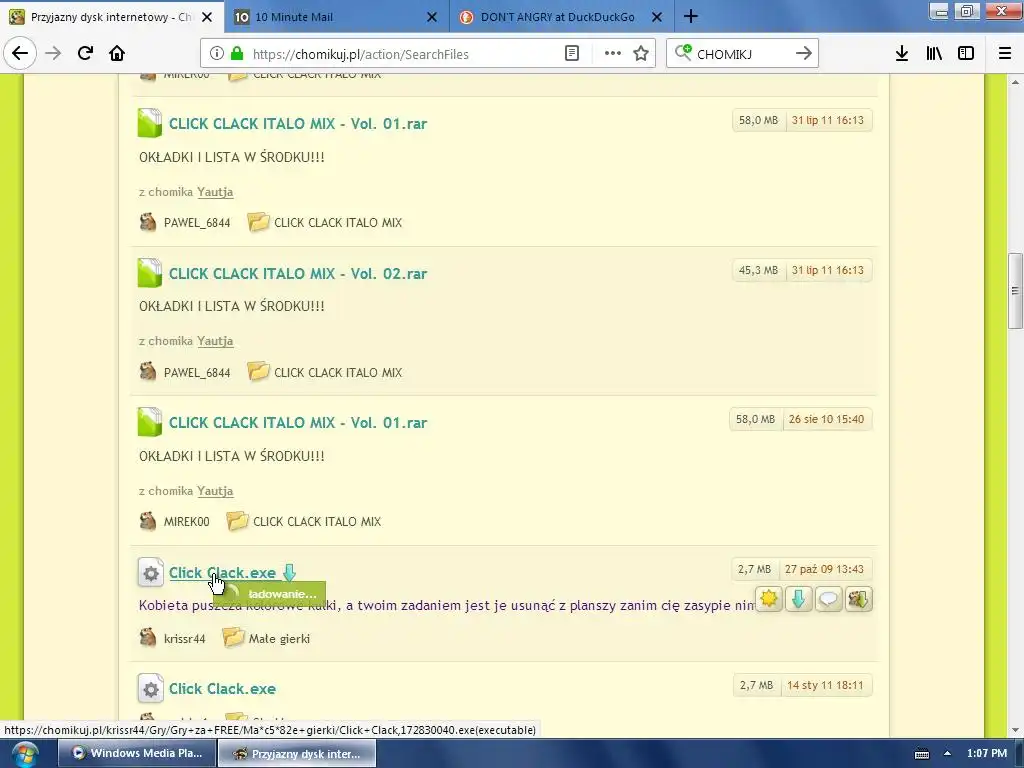Submit the CHOMIKJ search with arrow
The height and width of the screenshot is (768, 1024).
coord(804,54)
